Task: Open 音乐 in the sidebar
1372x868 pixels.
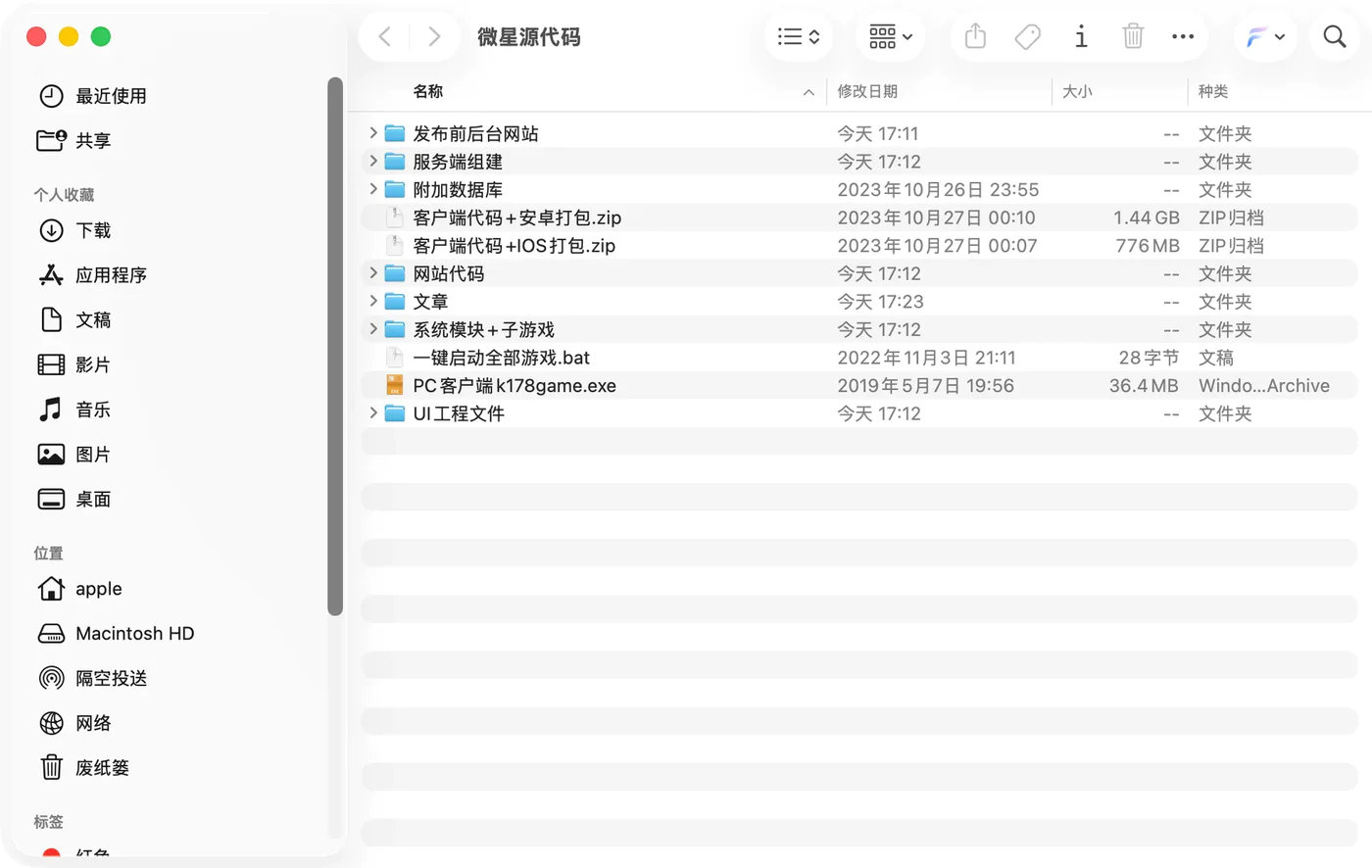Action: (x=74, y=410)
